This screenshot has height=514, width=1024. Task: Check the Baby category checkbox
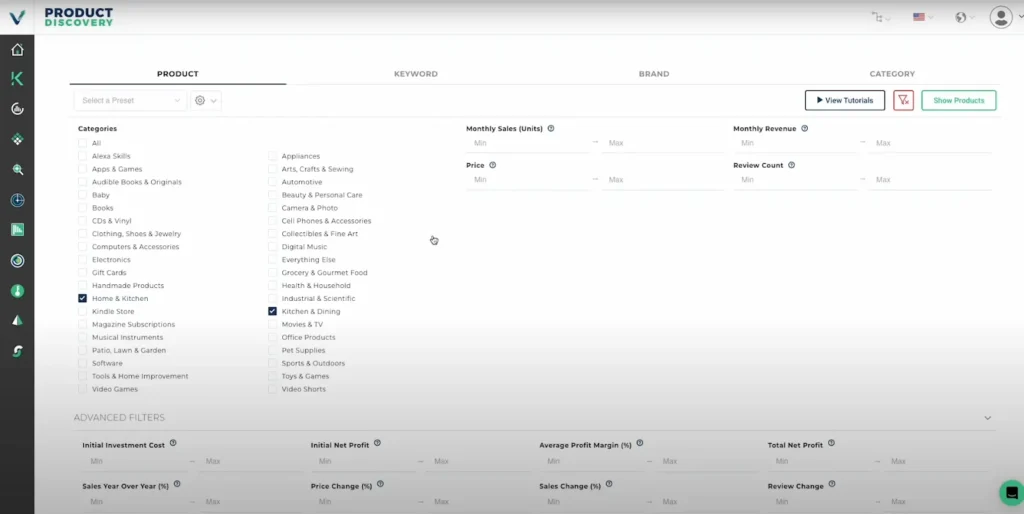pos(82,195)
